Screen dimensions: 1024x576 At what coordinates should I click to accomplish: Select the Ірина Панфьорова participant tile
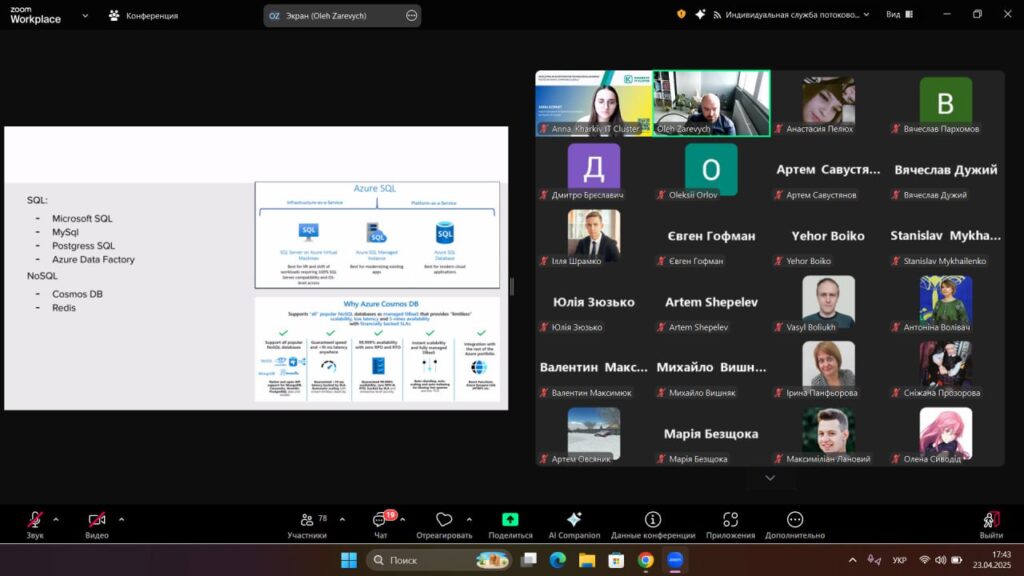click(828, 367)
